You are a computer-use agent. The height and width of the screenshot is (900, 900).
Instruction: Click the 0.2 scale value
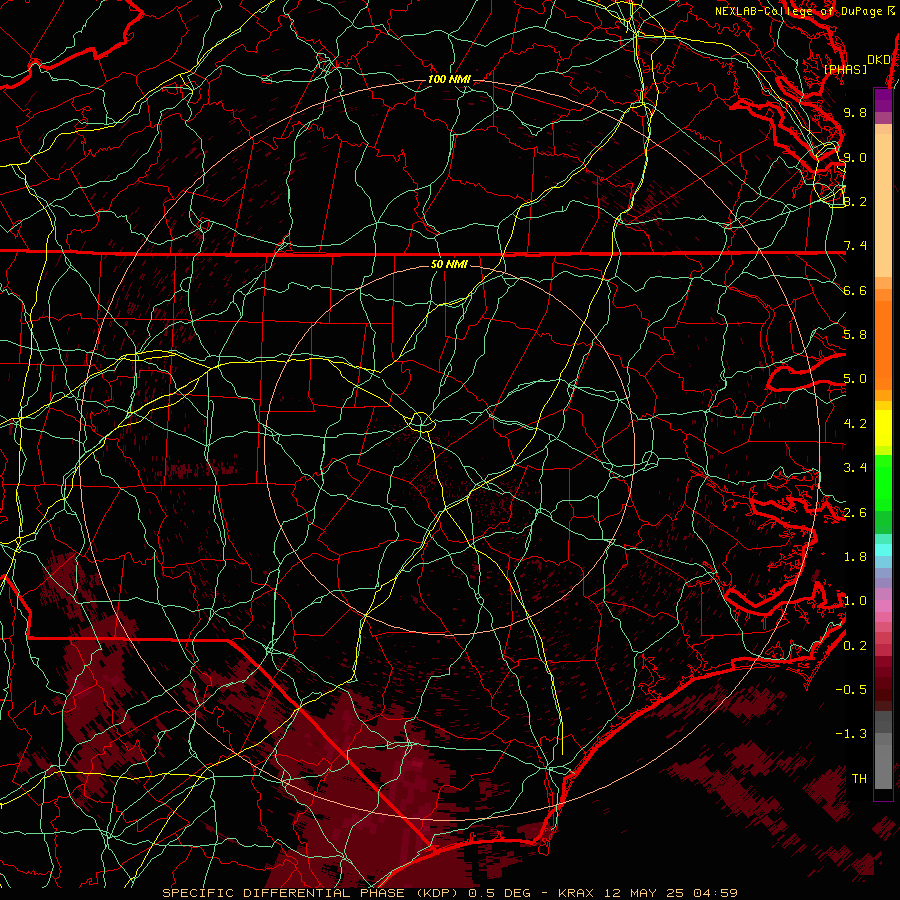click(x=855, y=646)
